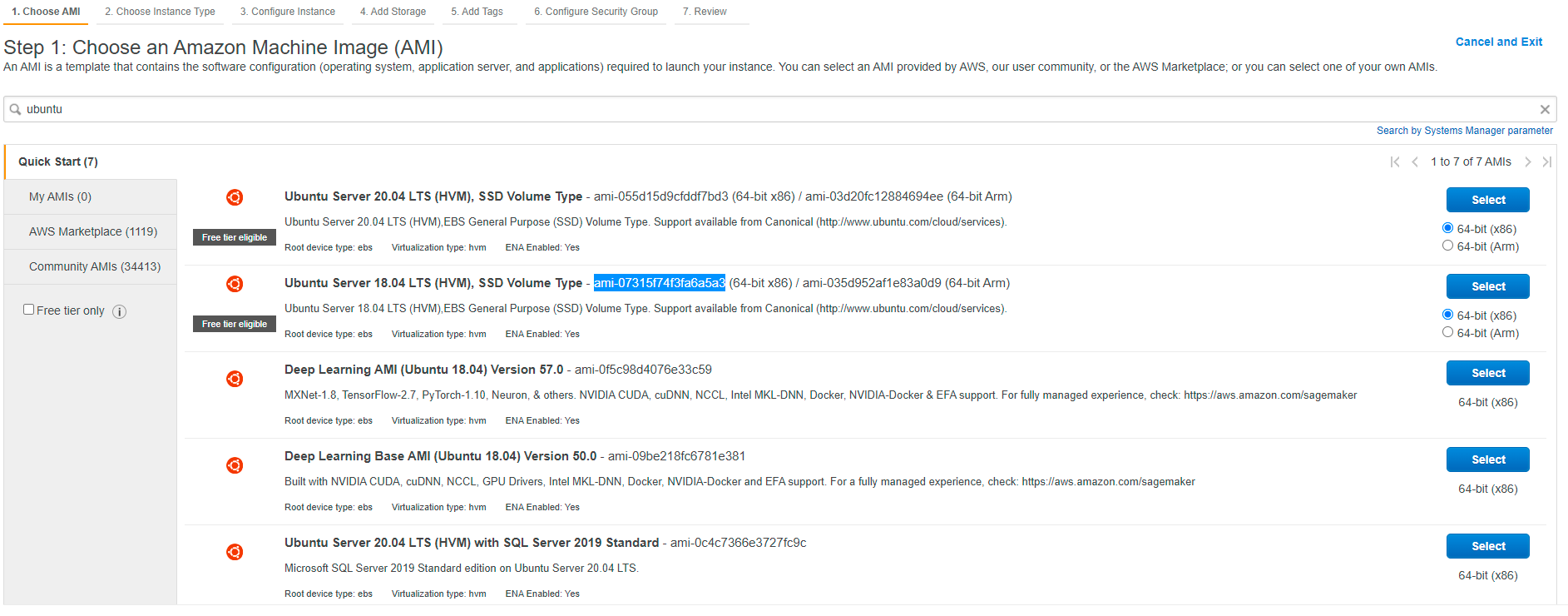Click the Ubuntu logo for SQL Server 2019 Standard AMI
This screenshot has height=616, width=1568.
pyautogui.click(x=235, y=552)
